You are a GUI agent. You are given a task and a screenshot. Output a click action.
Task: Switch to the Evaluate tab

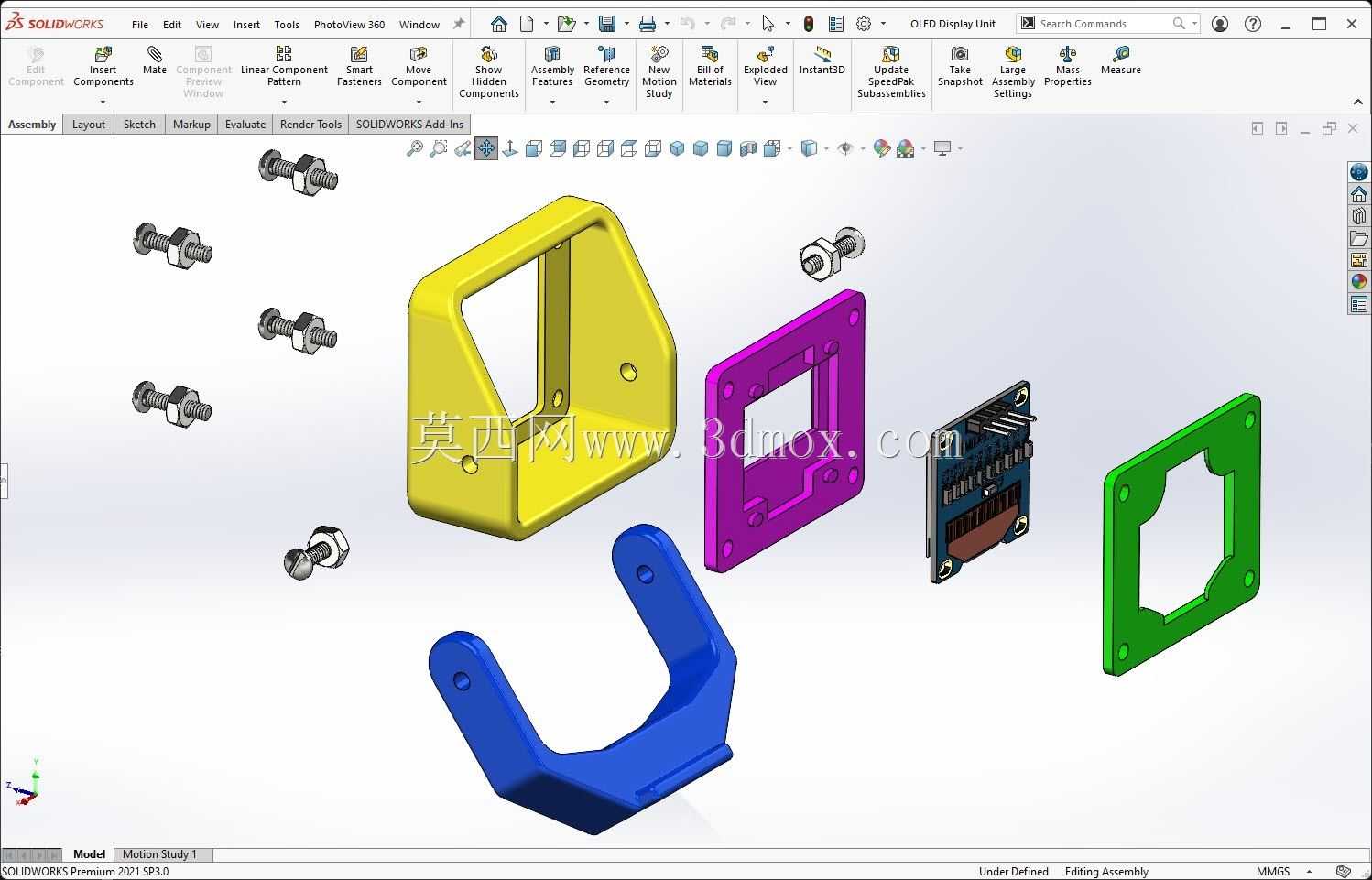[x=245, y=125]
